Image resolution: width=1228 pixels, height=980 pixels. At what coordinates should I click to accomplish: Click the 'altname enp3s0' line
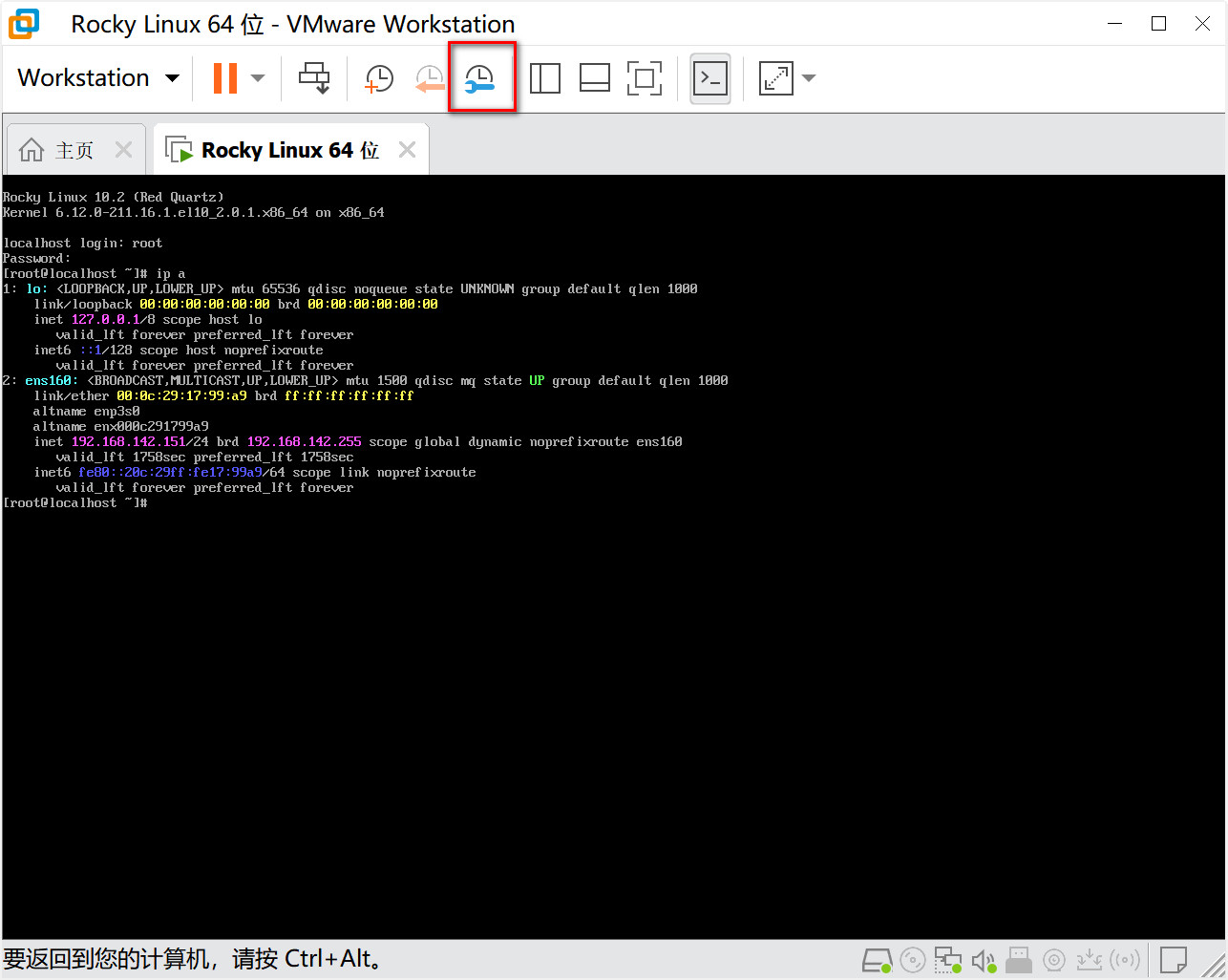pyautogui.click(x=86, y=411)
